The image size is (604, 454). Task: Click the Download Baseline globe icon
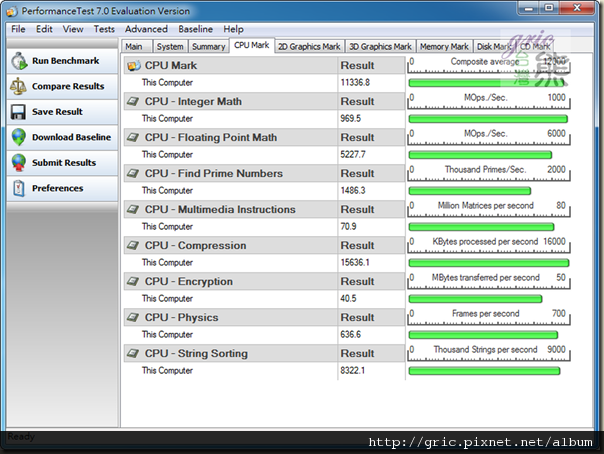click(18, 137)
